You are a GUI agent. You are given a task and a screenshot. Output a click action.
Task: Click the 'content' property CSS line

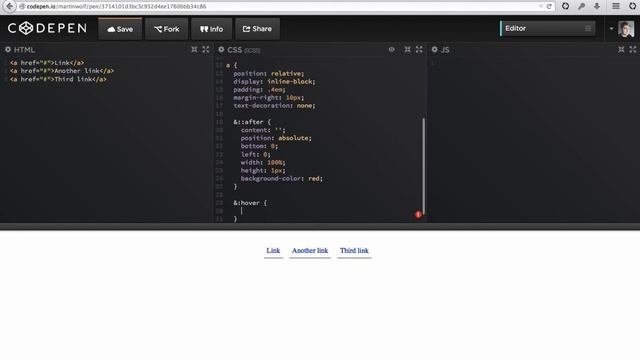point(263,130)
